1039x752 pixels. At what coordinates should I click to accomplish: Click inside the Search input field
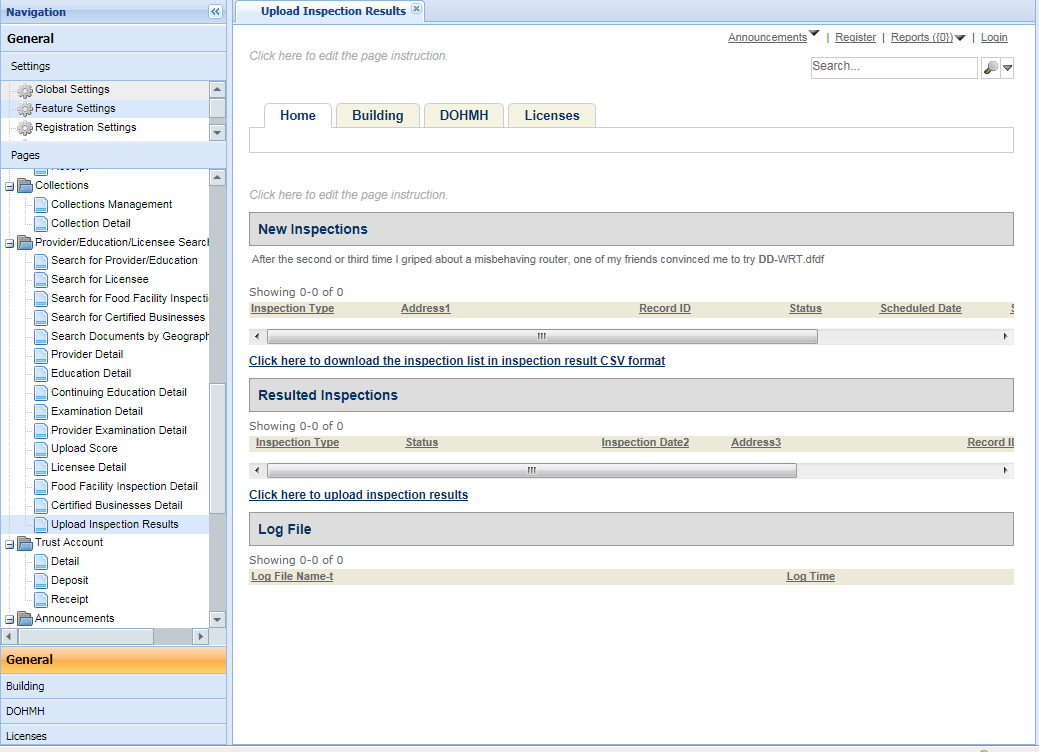(893, 67)
